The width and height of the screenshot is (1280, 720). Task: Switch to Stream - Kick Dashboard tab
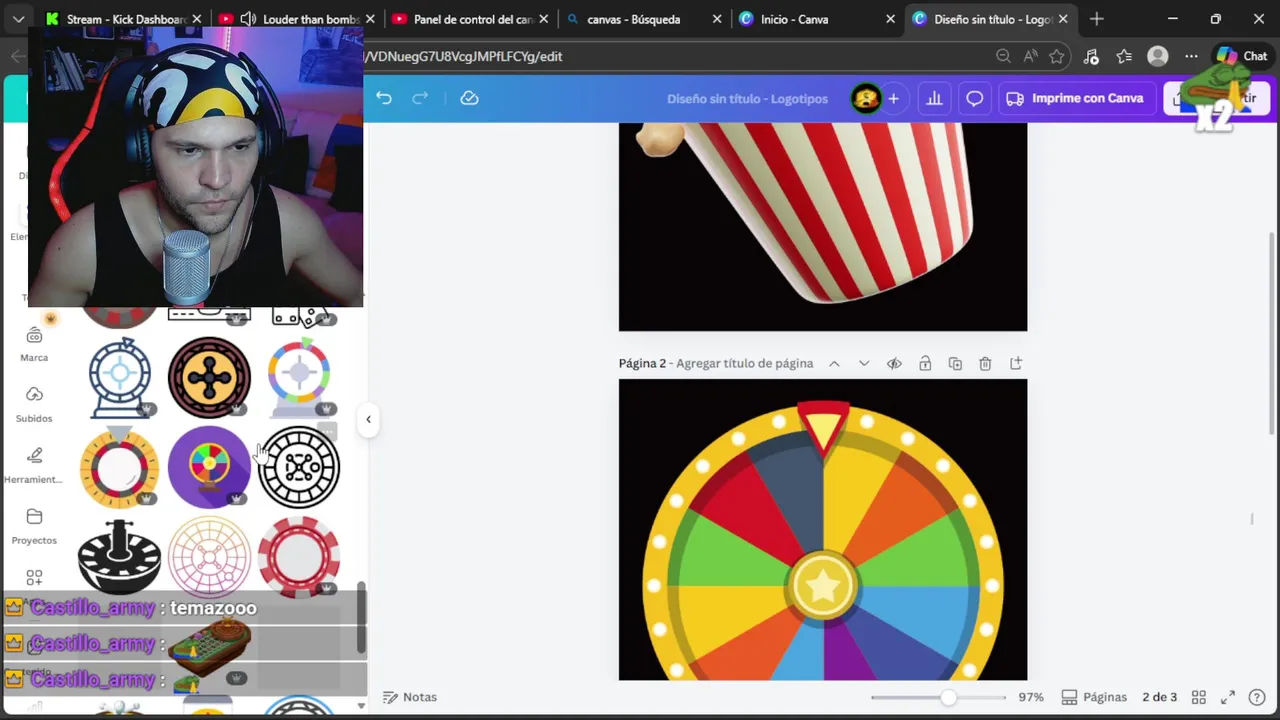[x=126, y=19]
